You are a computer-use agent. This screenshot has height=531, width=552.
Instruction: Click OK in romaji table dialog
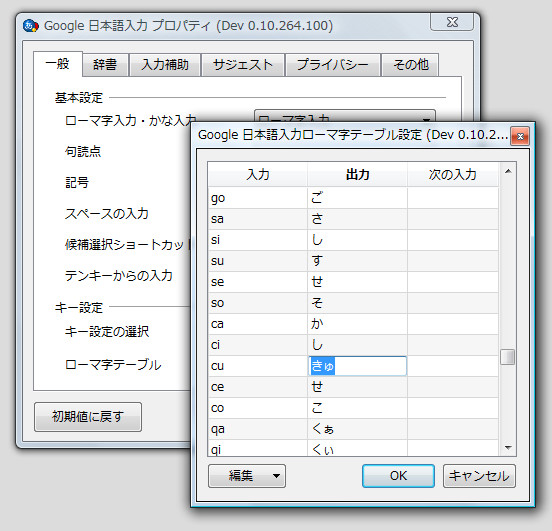pos(398,476)
